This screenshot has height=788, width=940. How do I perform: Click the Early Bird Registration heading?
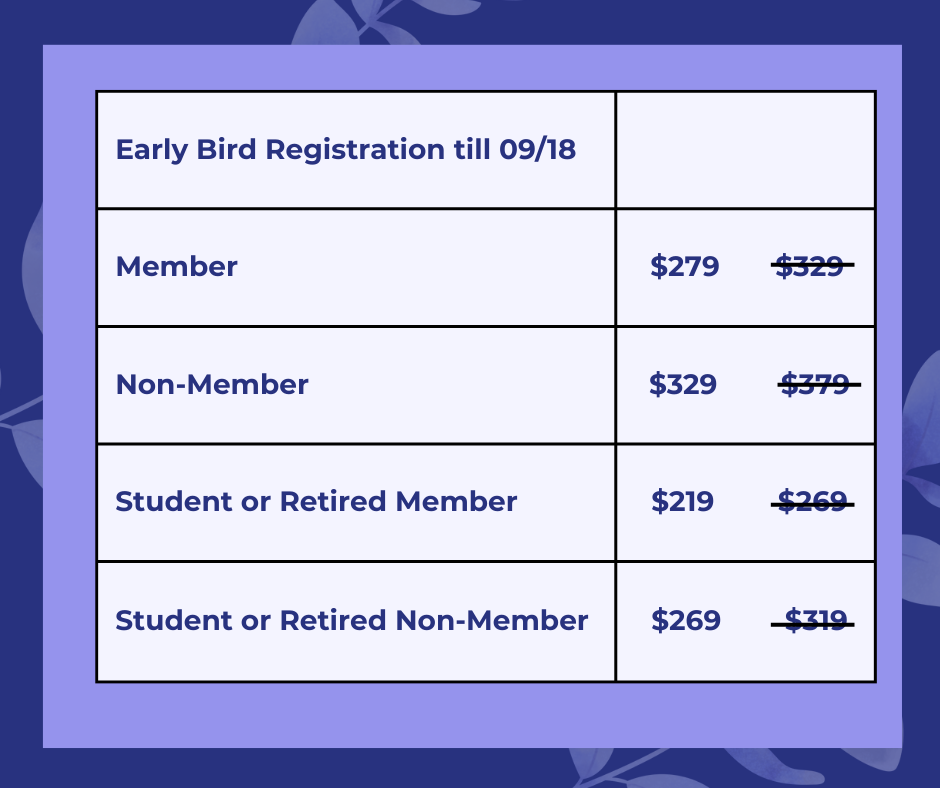point(346,150)
